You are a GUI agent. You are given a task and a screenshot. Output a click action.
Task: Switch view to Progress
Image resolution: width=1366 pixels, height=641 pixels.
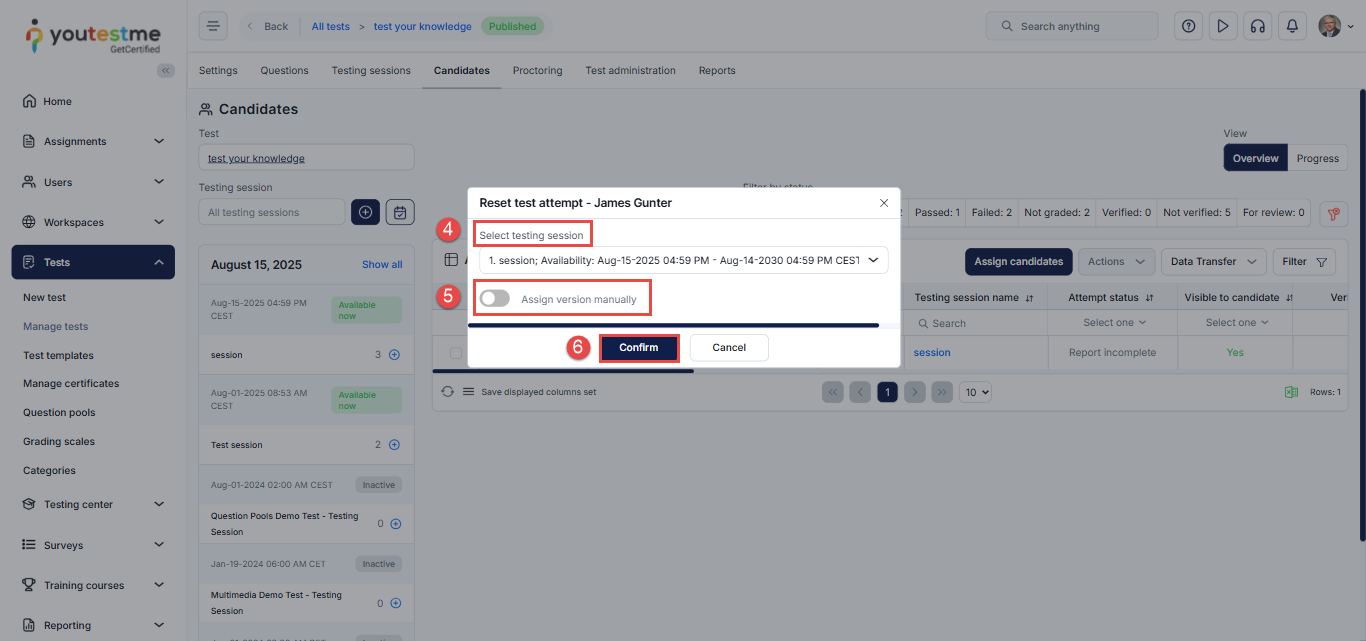(1317, 158)
